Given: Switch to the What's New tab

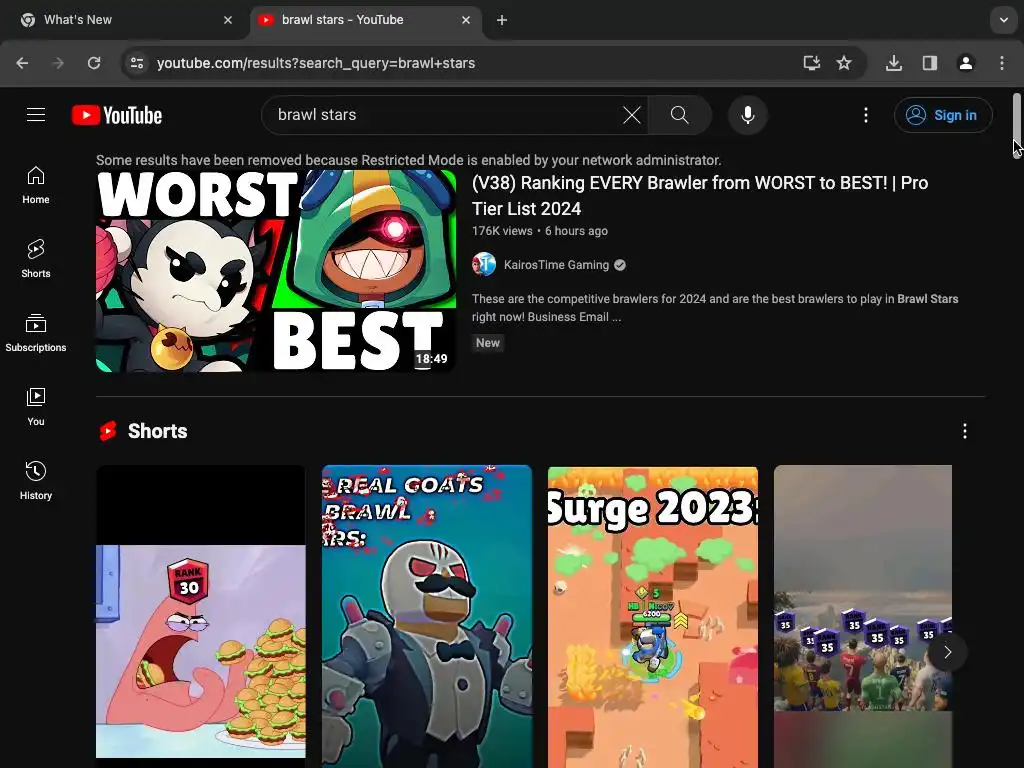Looking at the screenshot, I should (x=125, y=20).
